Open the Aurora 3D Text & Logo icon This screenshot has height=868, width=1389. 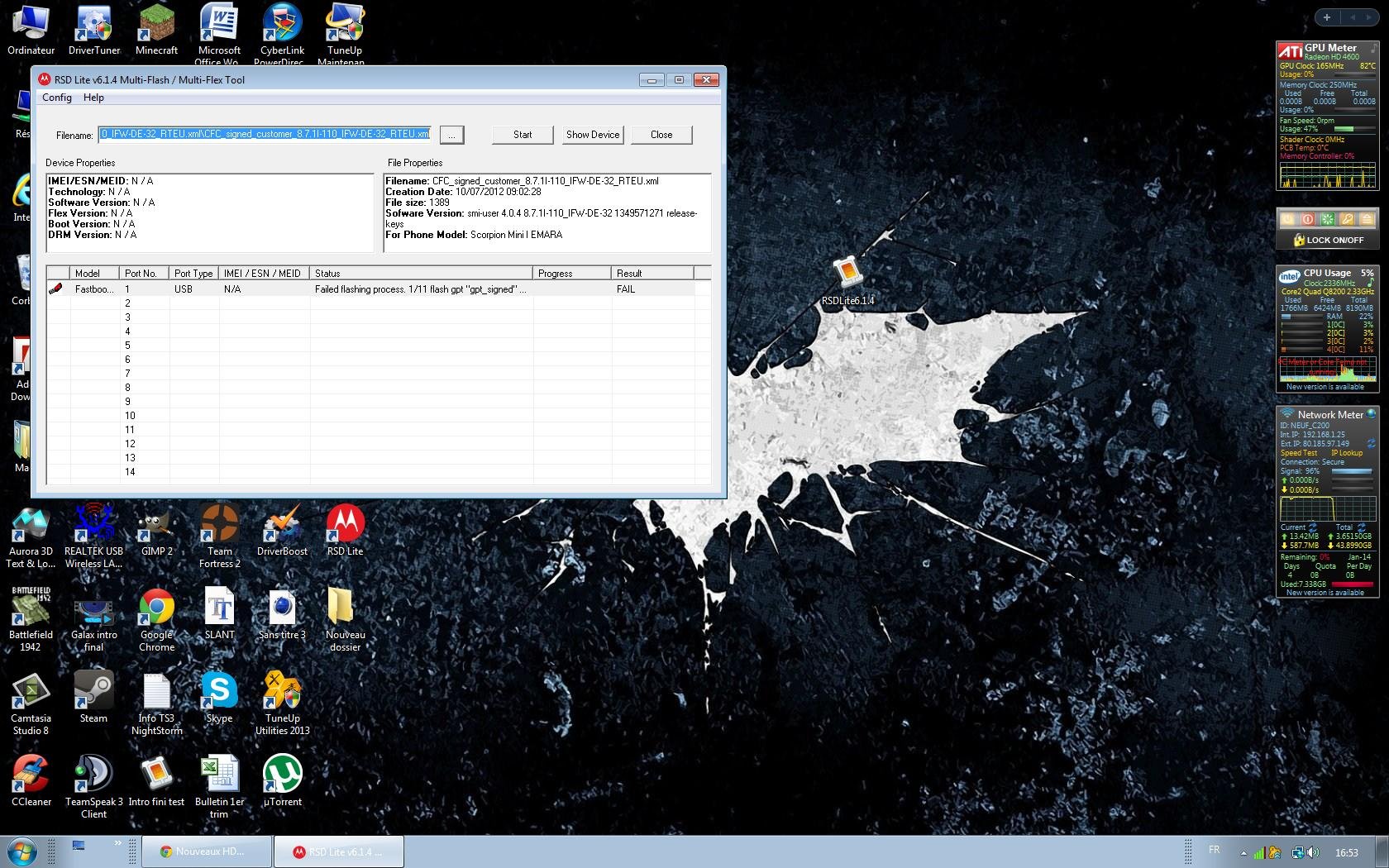[31, 538]
